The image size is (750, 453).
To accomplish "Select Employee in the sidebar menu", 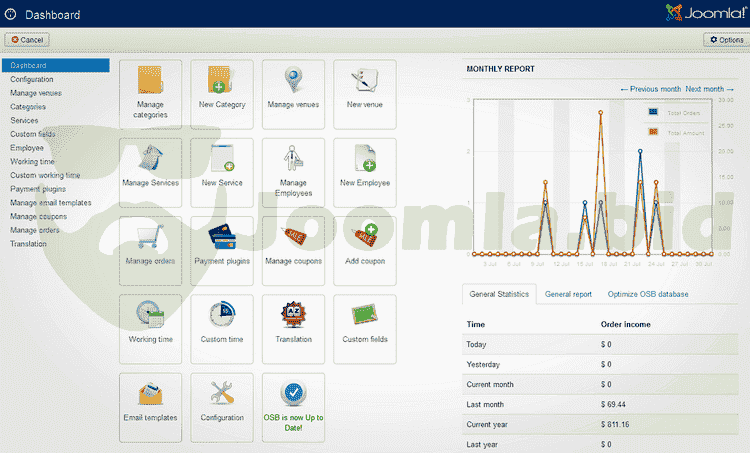I will [x=27, y=148].
